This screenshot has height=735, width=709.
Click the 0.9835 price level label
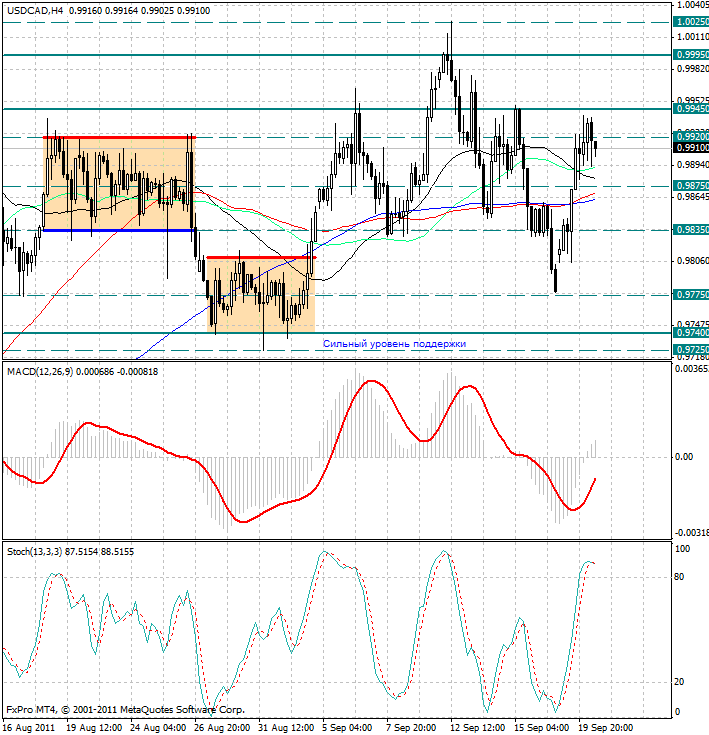click(689, 230)
